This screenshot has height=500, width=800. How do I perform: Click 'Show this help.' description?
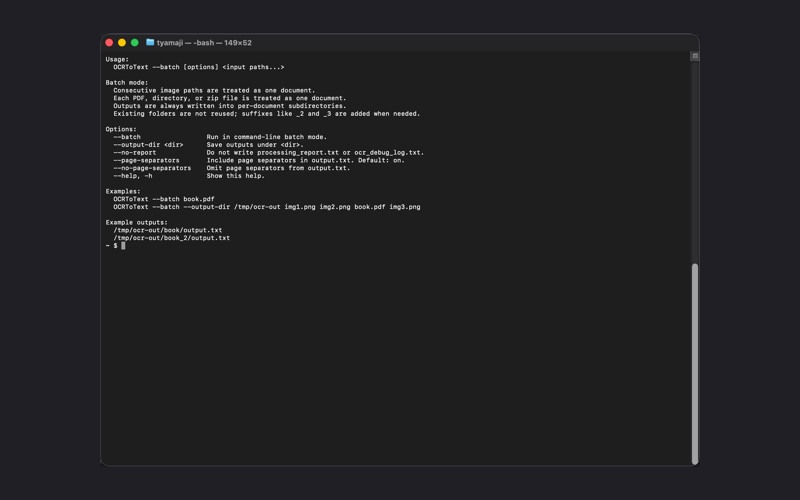pos(236,176)
